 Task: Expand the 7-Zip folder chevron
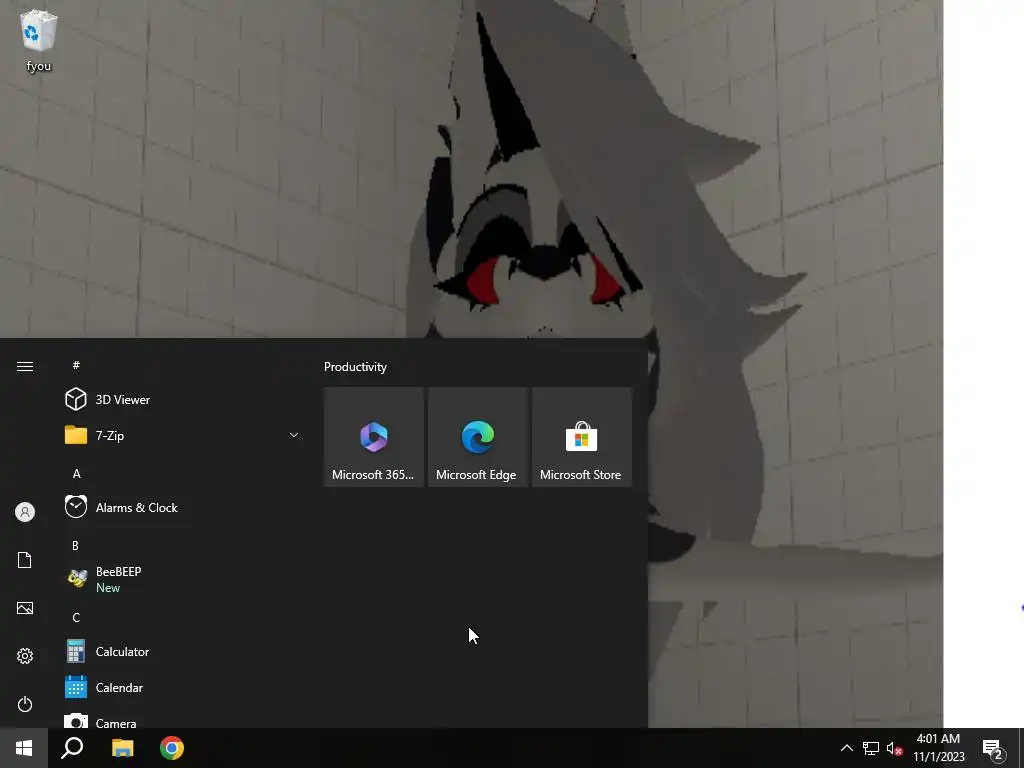[x=294, y=435]
